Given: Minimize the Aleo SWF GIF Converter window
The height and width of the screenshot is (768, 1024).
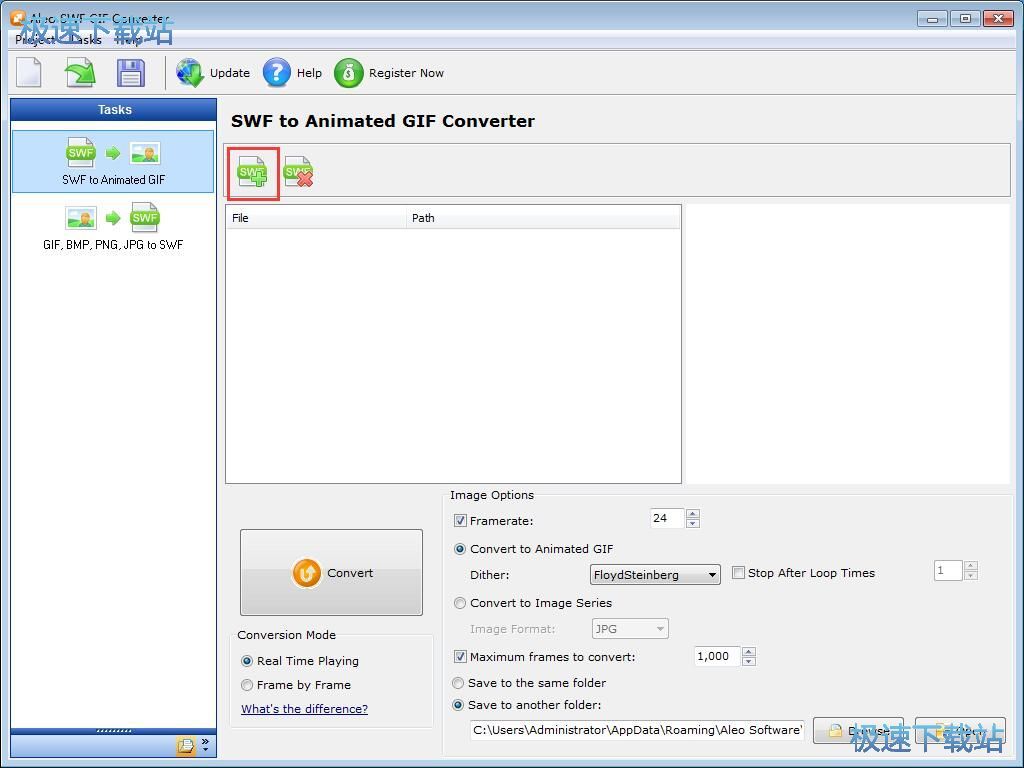Looking at the screenshot, I should 932,19.
